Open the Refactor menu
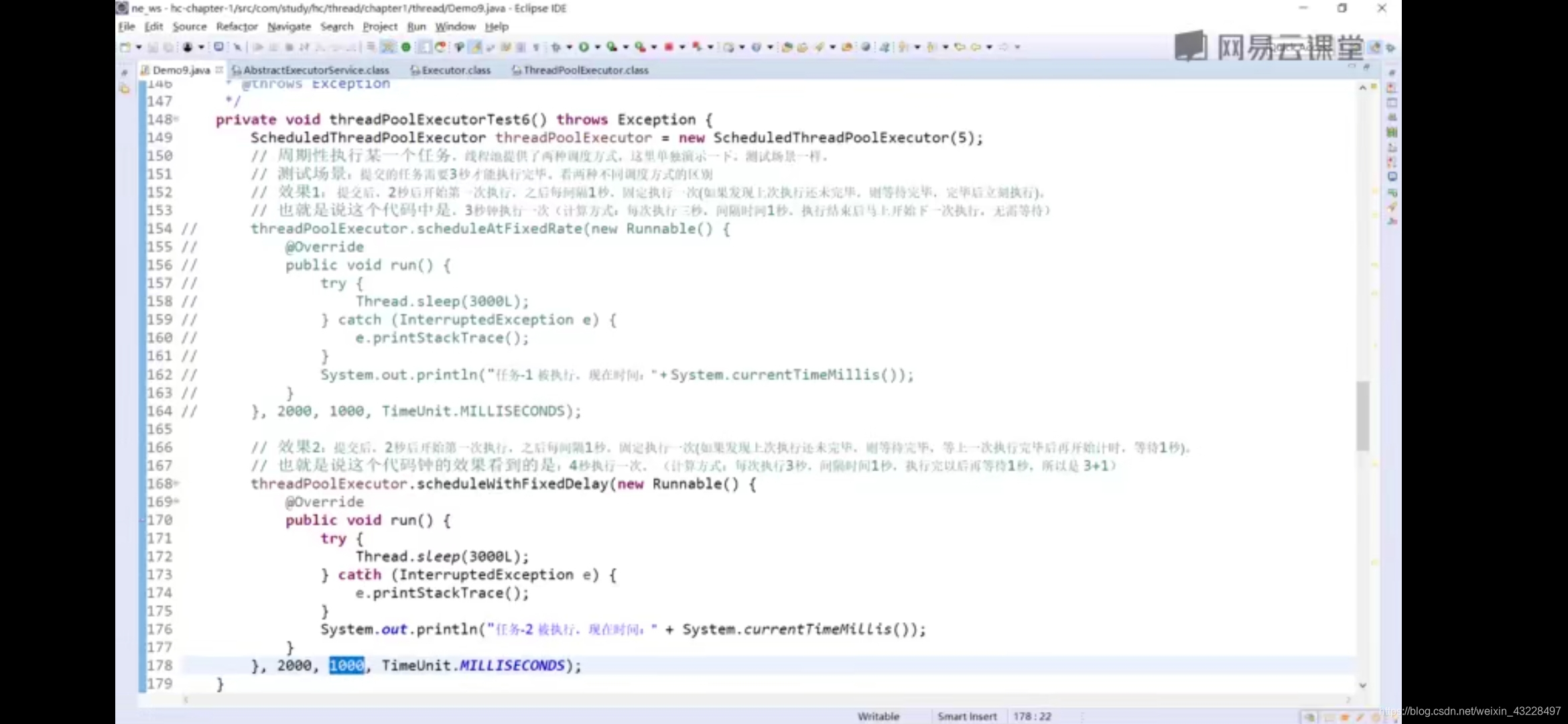Viewport: 1568px width, 724px height. coord(237,27)
